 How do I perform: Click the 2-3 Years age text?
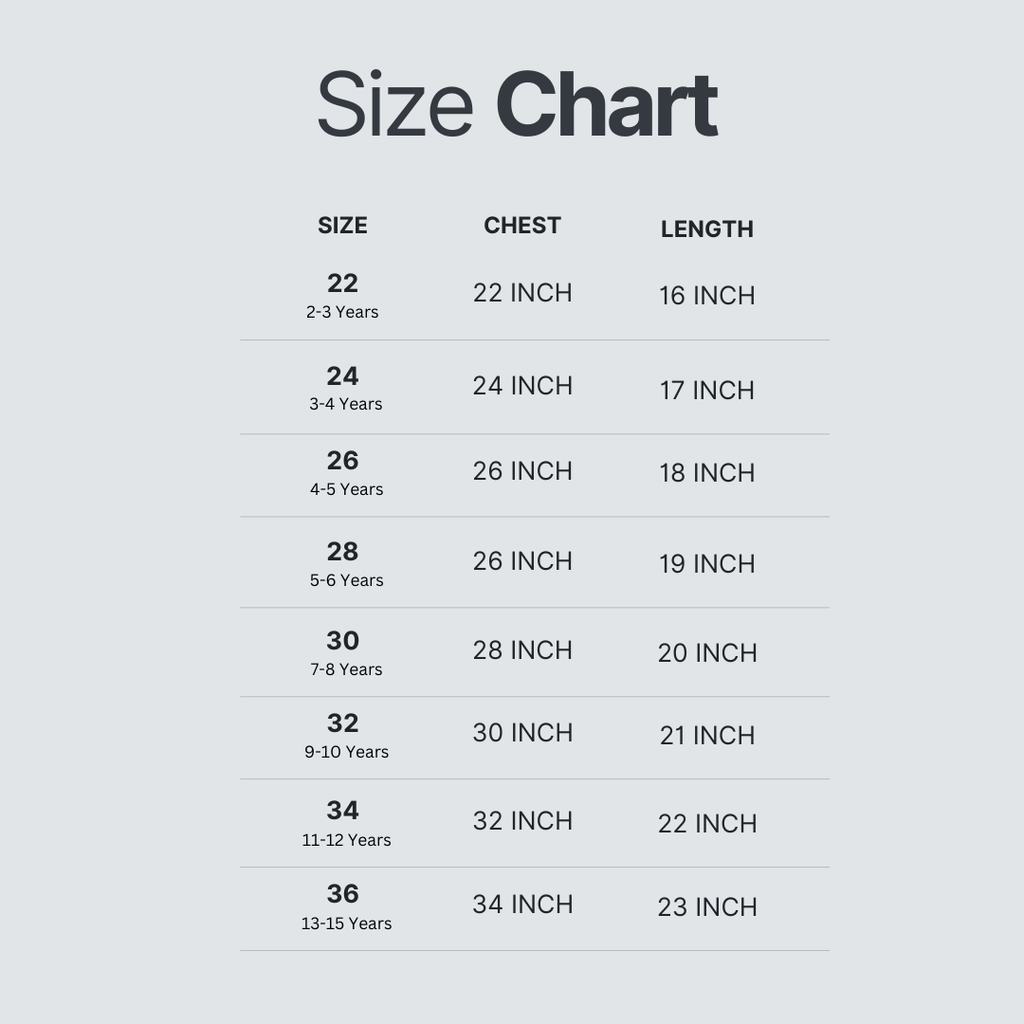tap(342, 312)
